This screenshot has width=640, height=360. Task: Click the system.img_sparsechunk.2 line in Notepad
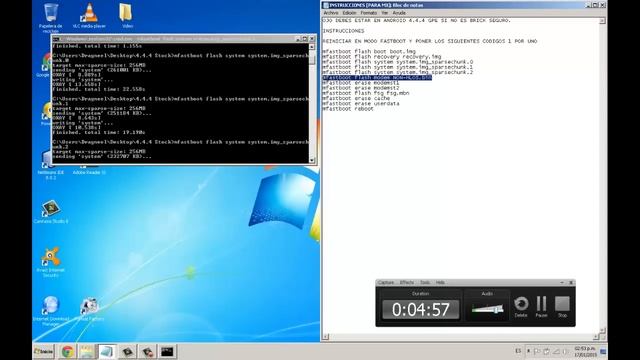(398, 72)
